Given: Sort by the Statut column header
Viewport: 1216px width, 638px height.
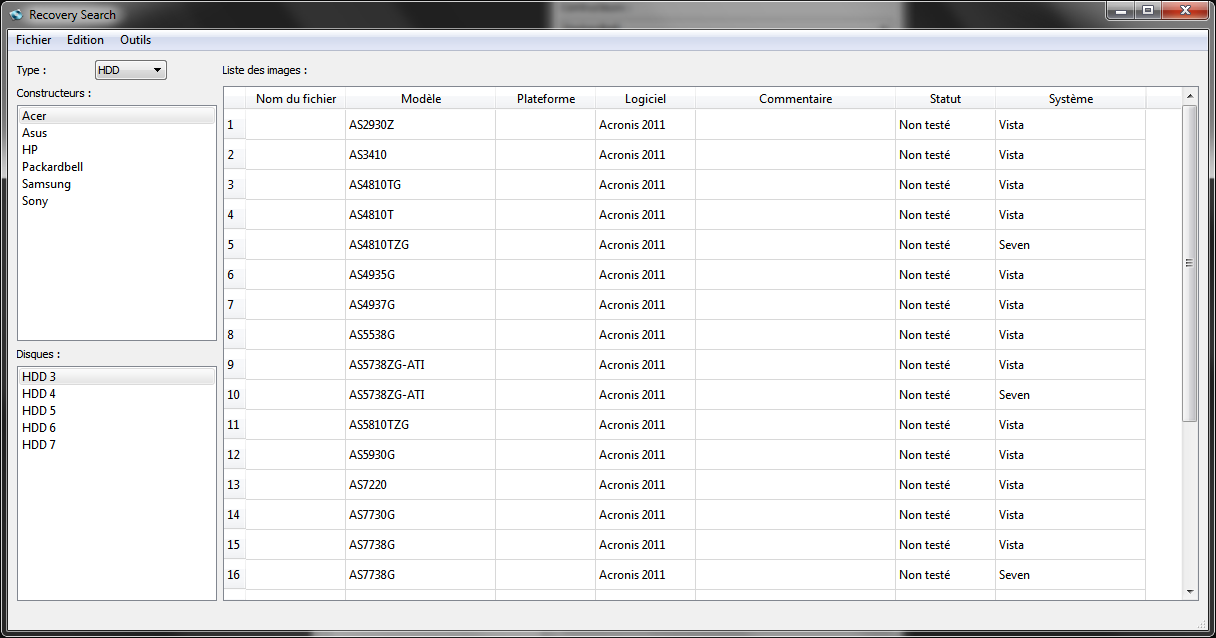Looking at the screenshot, I should 944,99.
